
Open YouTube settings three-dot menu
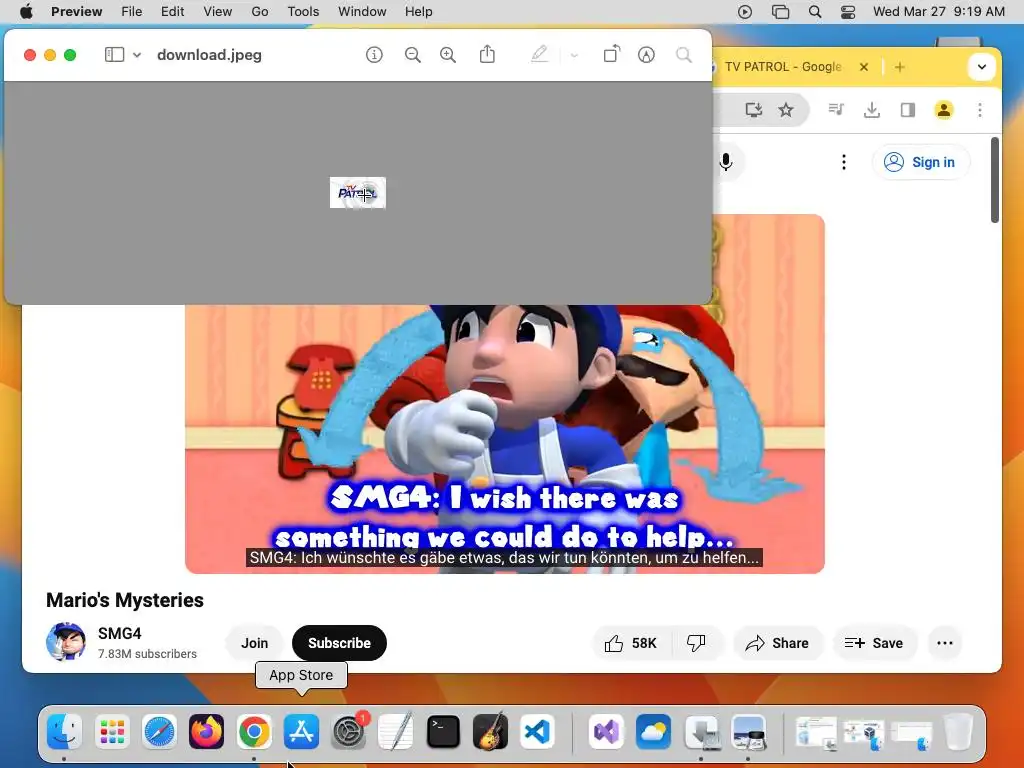coord(844,162)
